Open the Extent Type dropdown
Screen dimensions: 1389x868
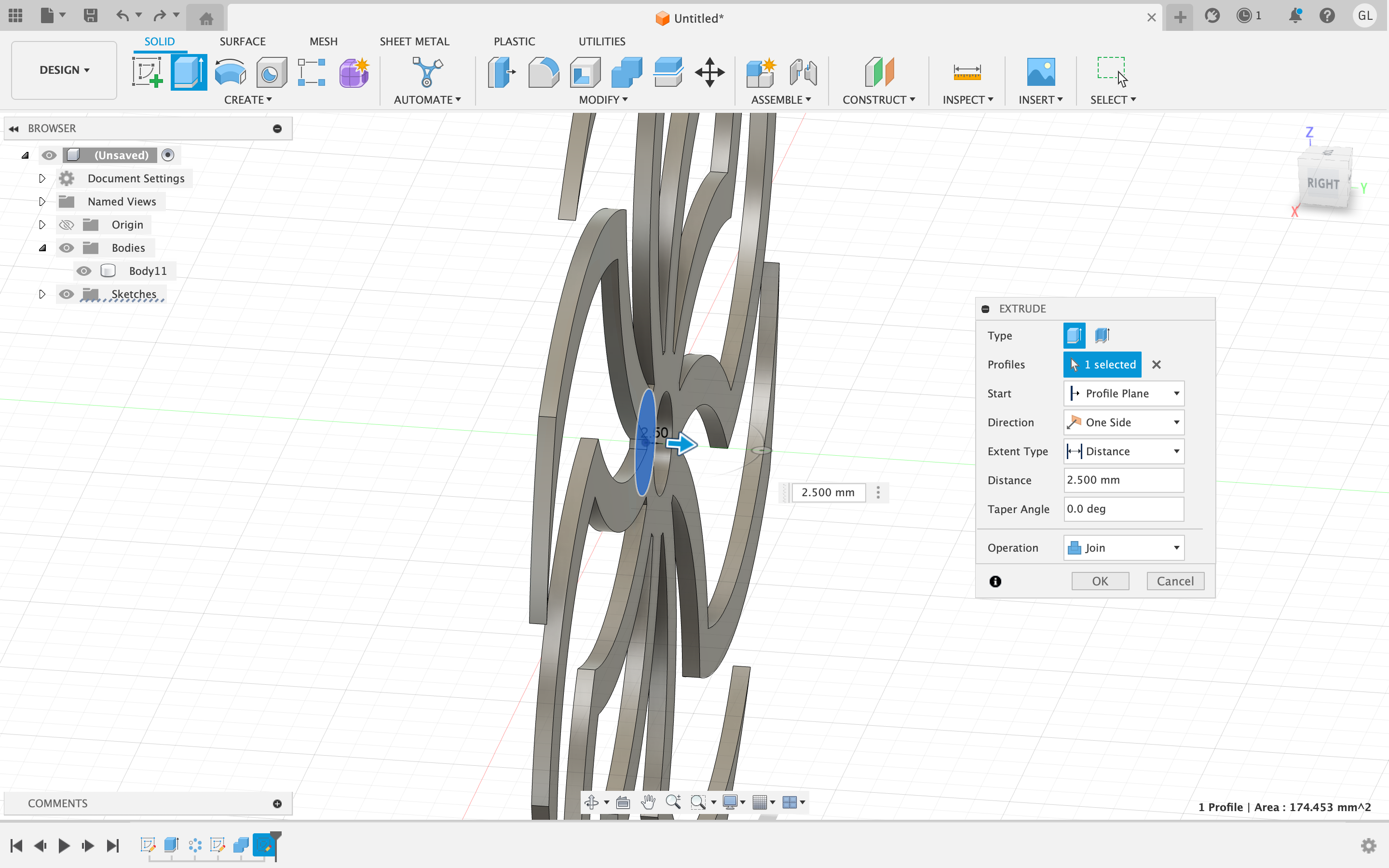1123,451
